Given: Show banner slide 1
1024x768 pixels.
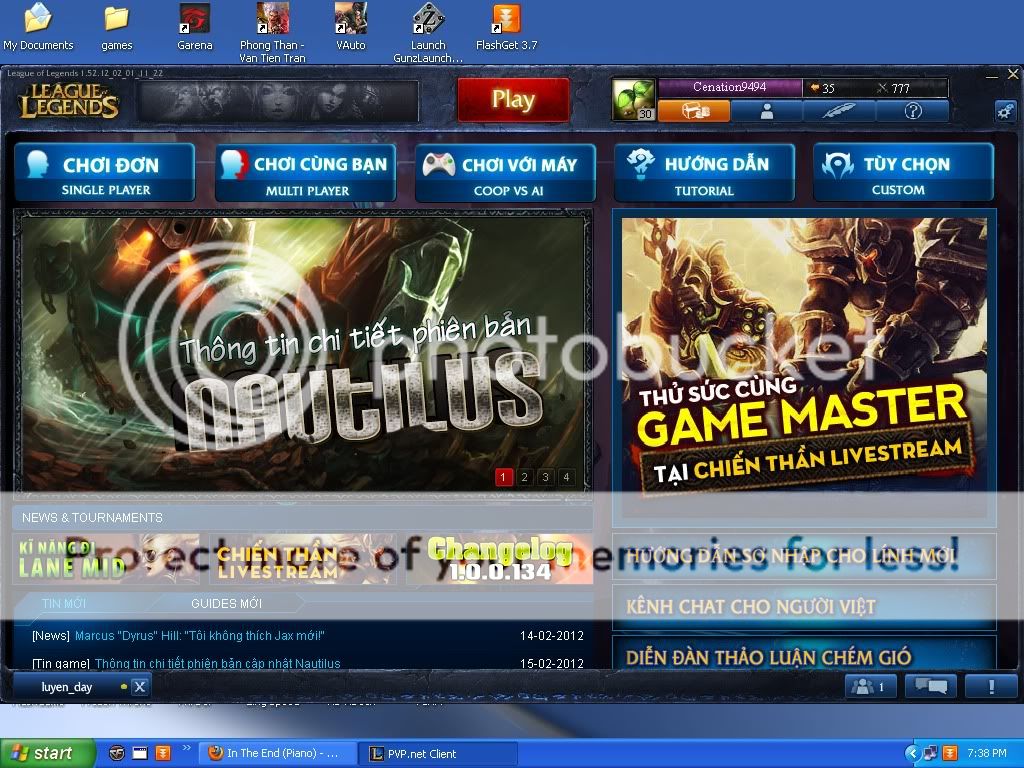Looking at the screenshot, I should coord(503,477).
